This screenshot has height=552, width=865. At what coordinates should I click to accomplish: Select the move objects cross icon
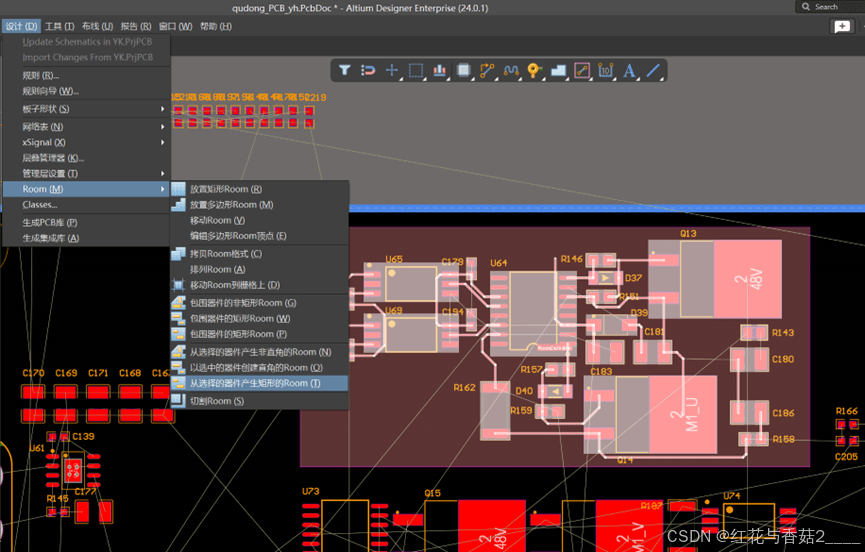coord(392,71)
